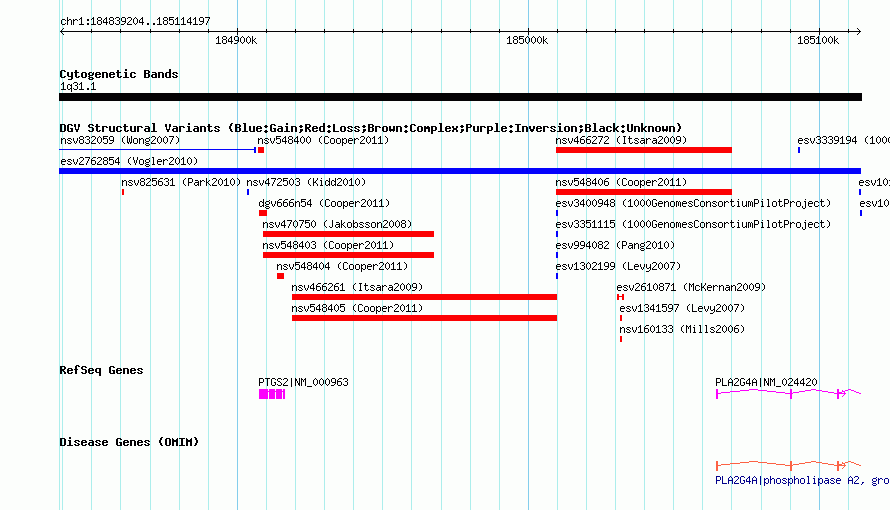
Task: Select the nsv825631 (Park2010) label
Action: click(181, 182)
